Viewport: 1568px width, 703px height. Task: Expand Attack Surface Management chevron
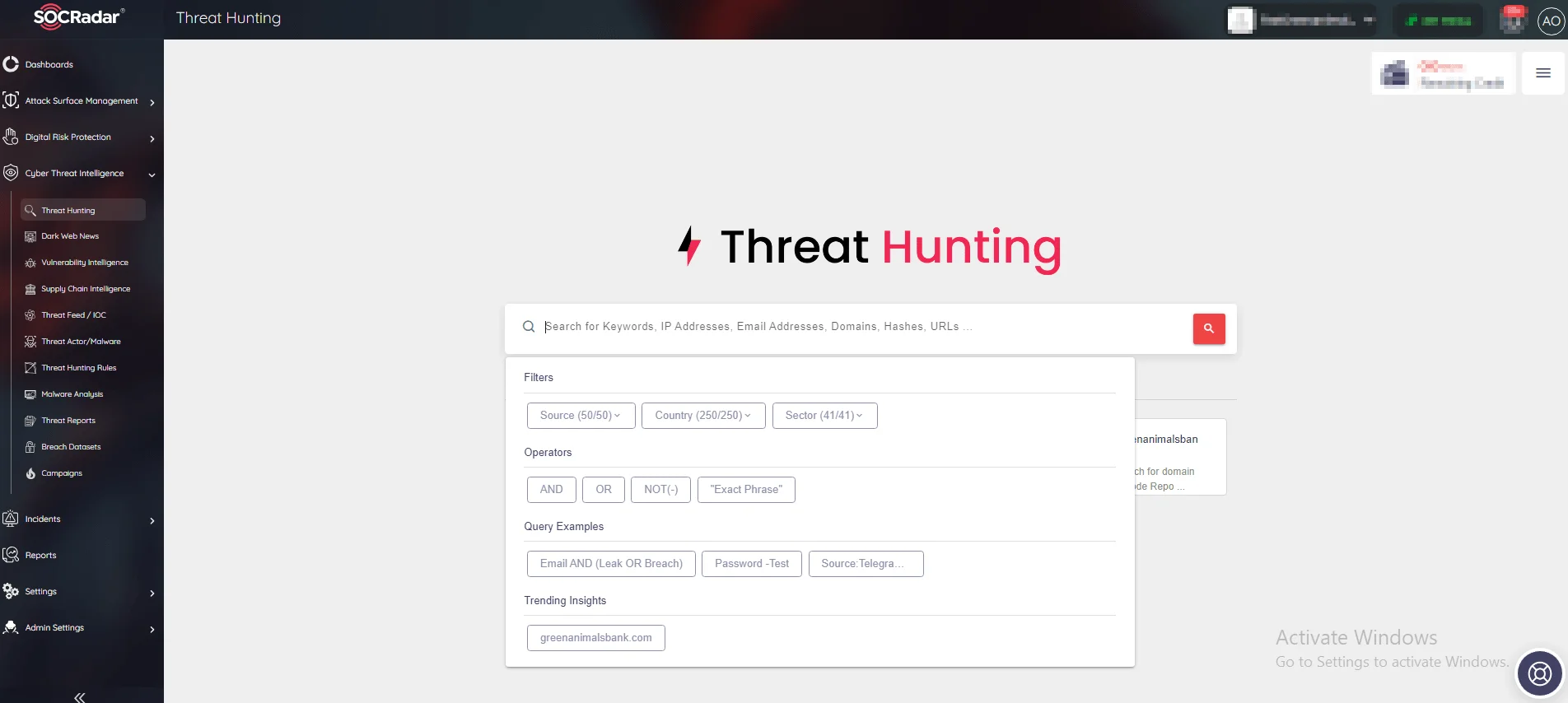[x=152, y=102]
